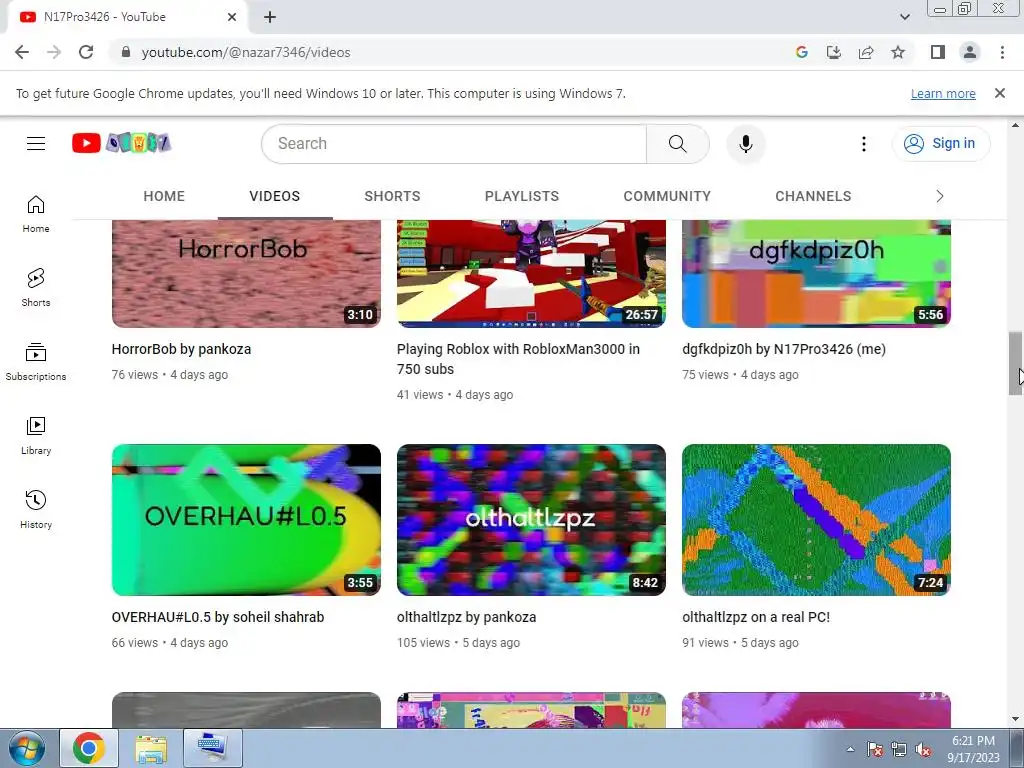Viewport: 1024px width, 768px height.
Task: Open dgfkdpiz0h by N17Pro3426 video title
Action: click(x=784, y=349)
